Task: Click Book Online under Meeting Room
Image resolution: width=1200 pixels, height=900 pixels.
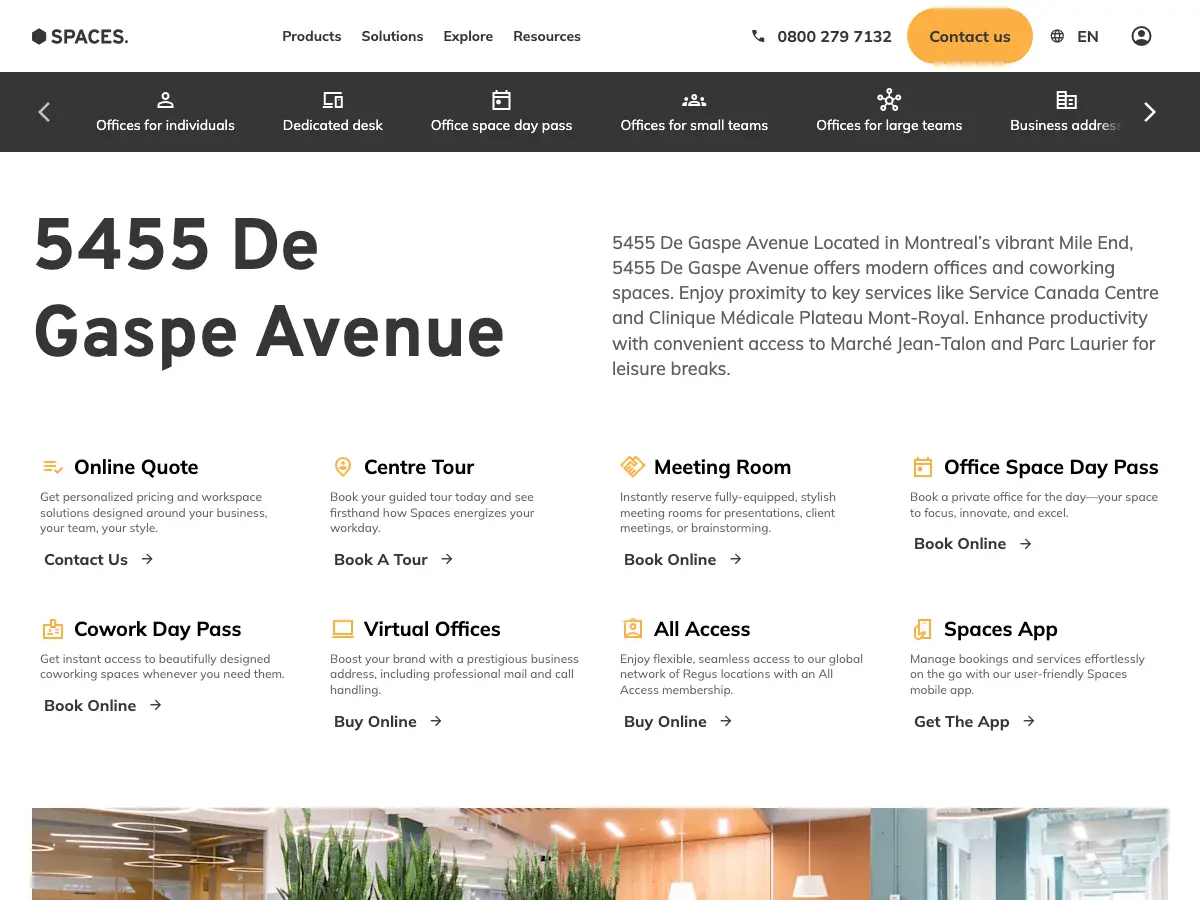Action: click(x=682, y=560)
